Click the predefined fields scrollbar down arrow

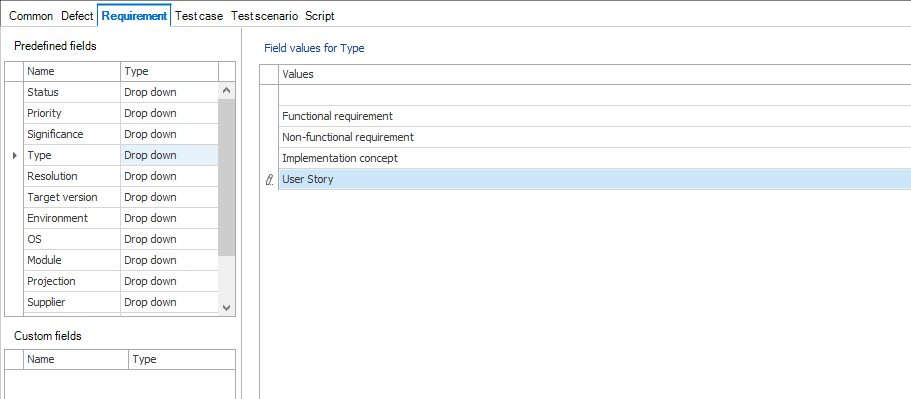(227, 307)
